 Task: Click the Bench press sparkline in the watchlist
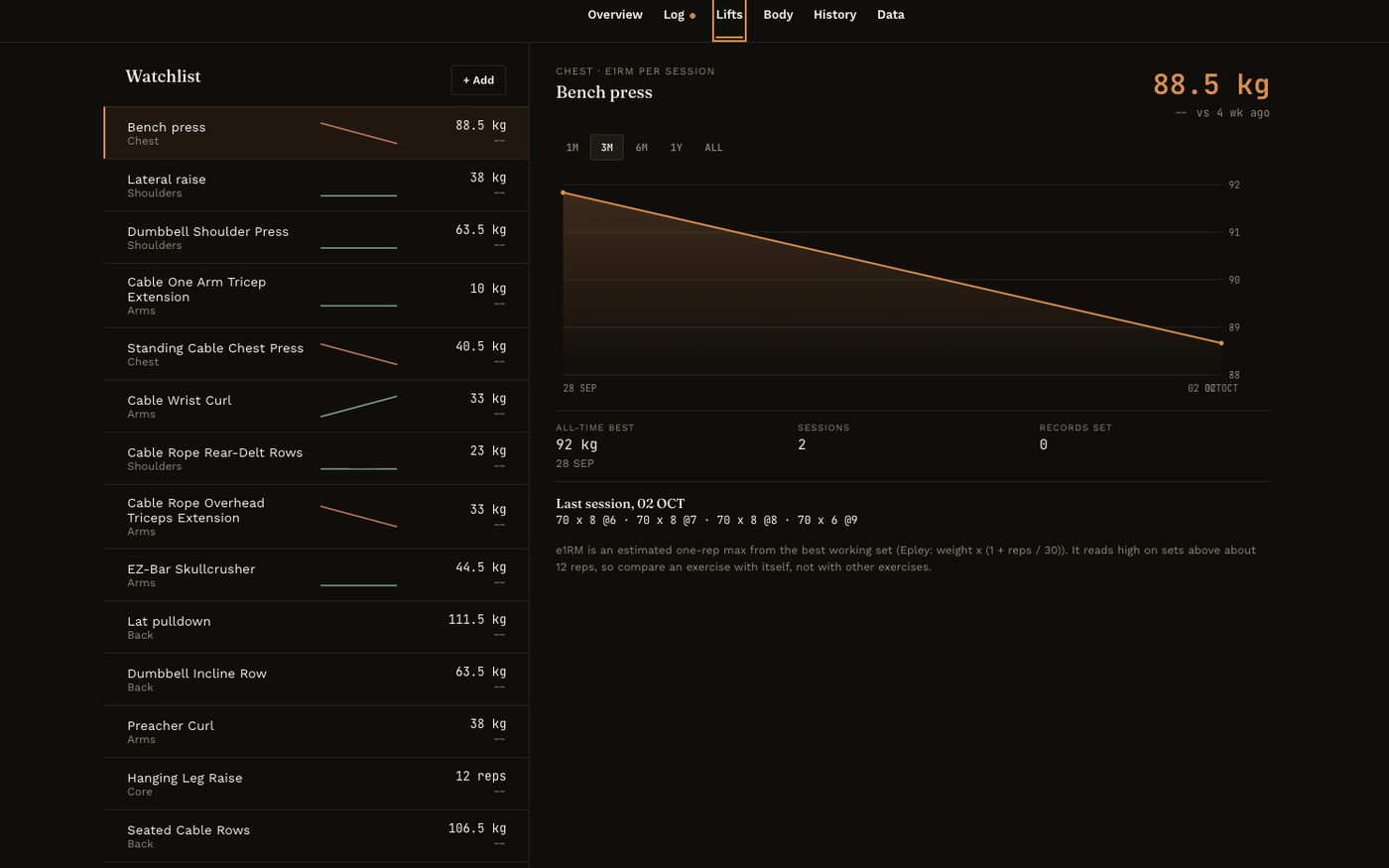pyautogui.click(x=358, y=133)
